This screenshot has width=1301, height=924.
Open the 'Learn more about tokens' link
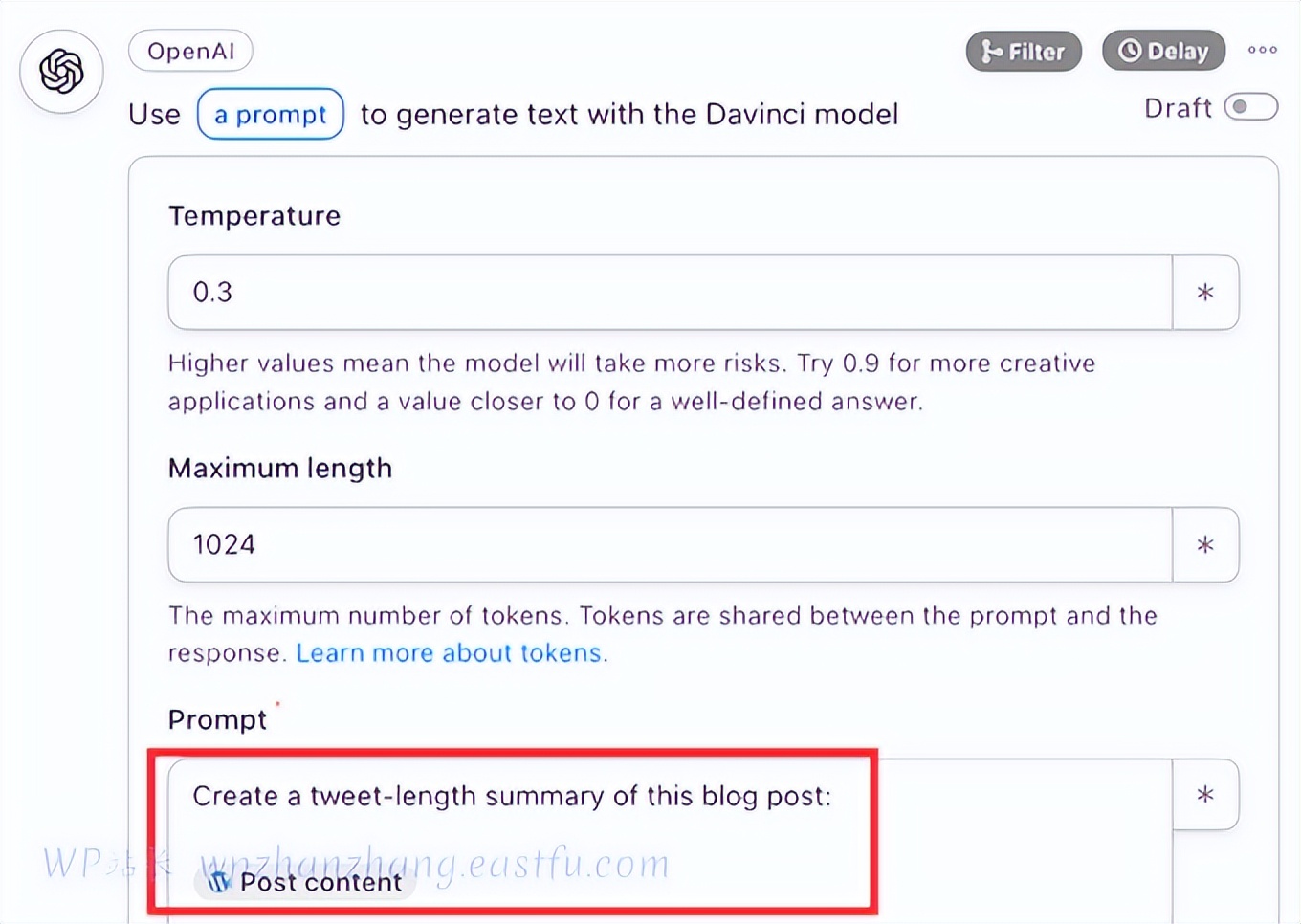pyautogui.click(x=449, y=653)
